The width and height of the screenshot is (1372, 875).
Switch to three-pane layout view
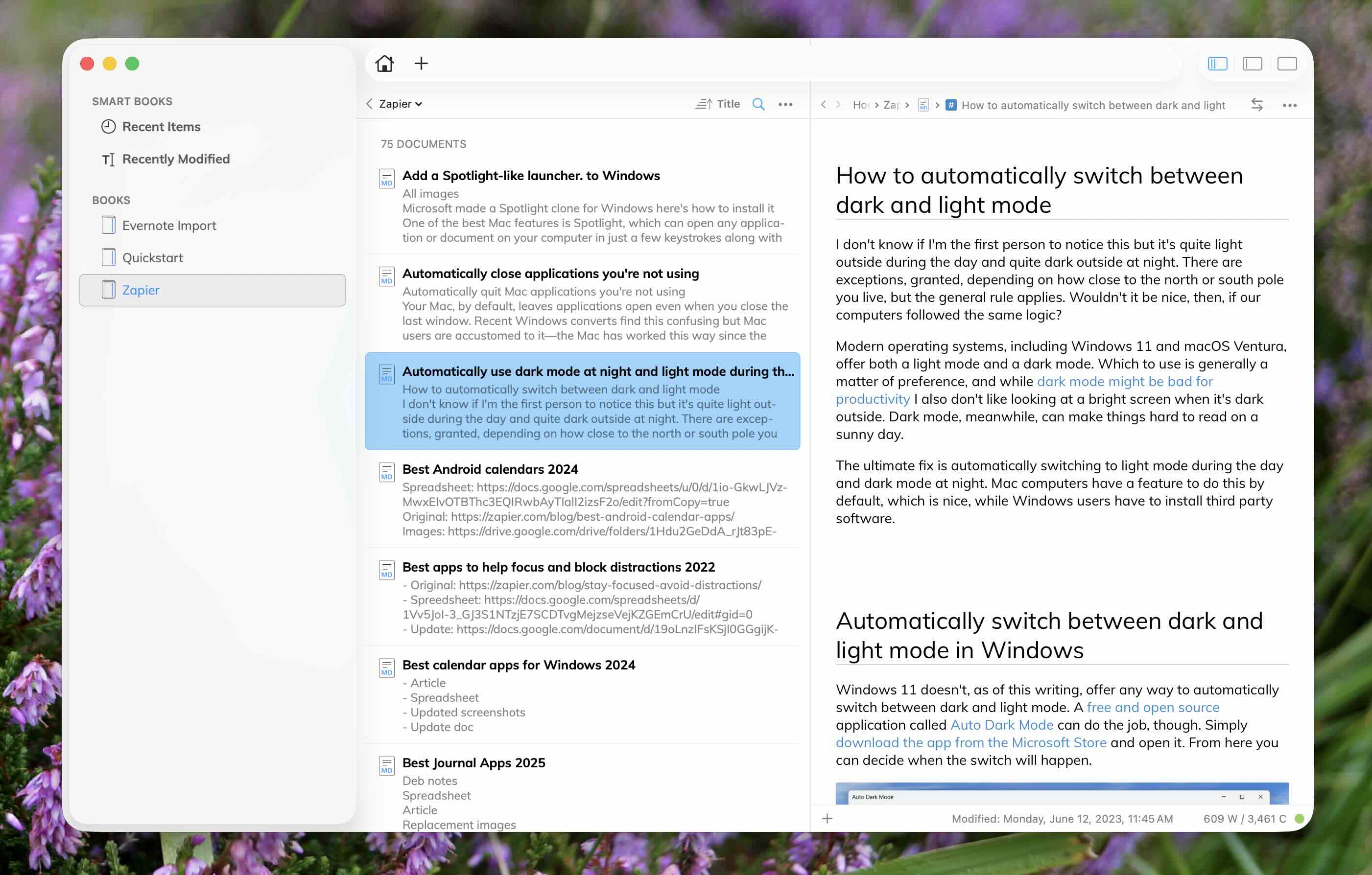(x=1217, y=63)
